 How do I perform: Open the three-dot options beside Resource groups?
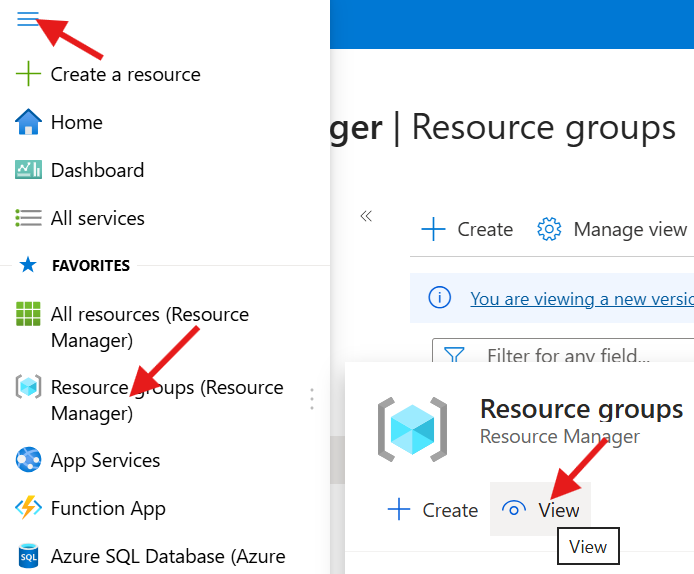(312, 399)
